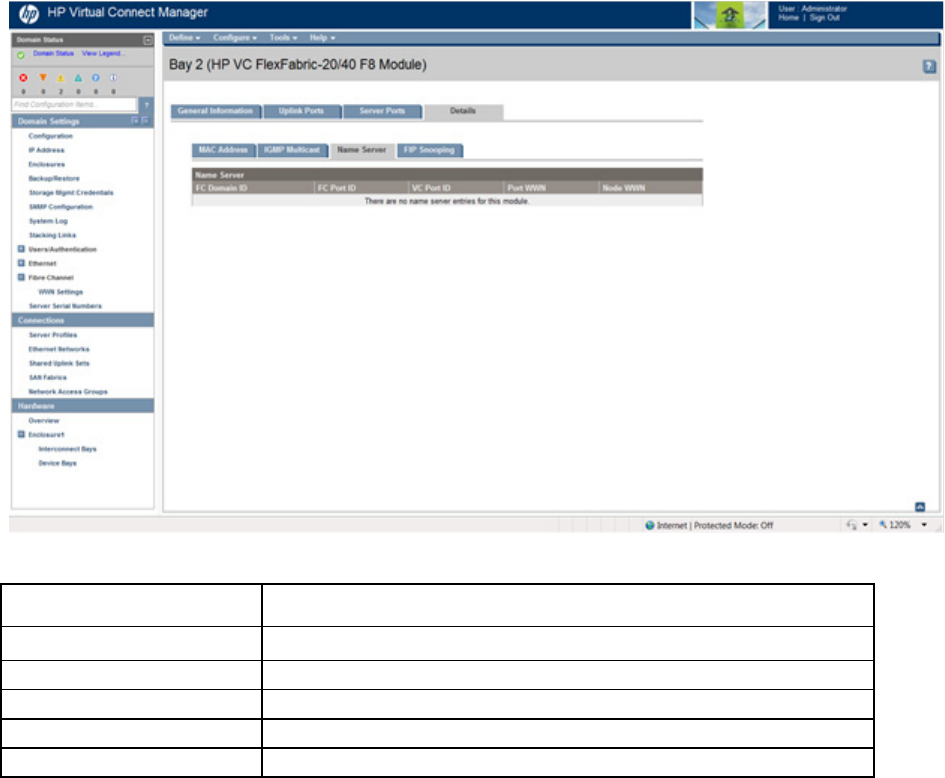Screen dimensions: 945x778
Task: Switch to the Server Ports tab
Action: pos(382,111)
